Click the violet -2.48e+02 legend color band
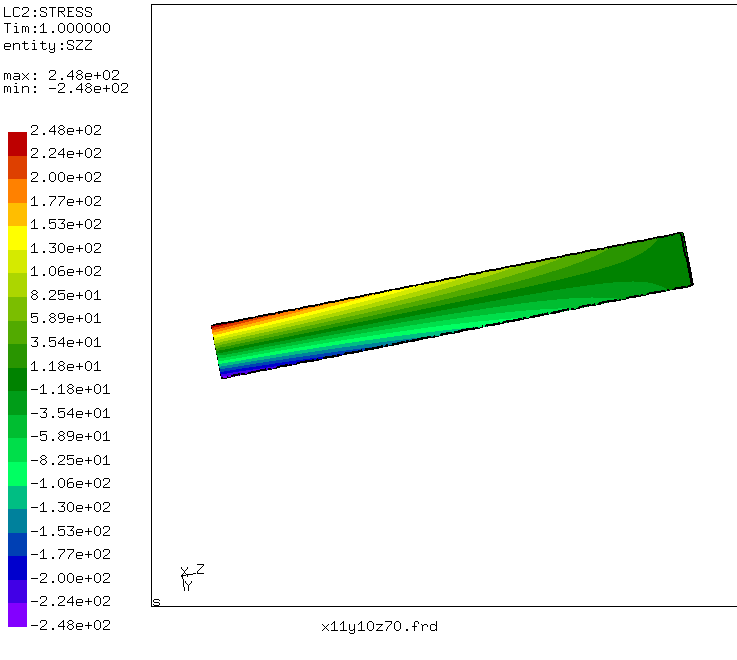This screenshot has width=737, height=660. pos(17,615)
